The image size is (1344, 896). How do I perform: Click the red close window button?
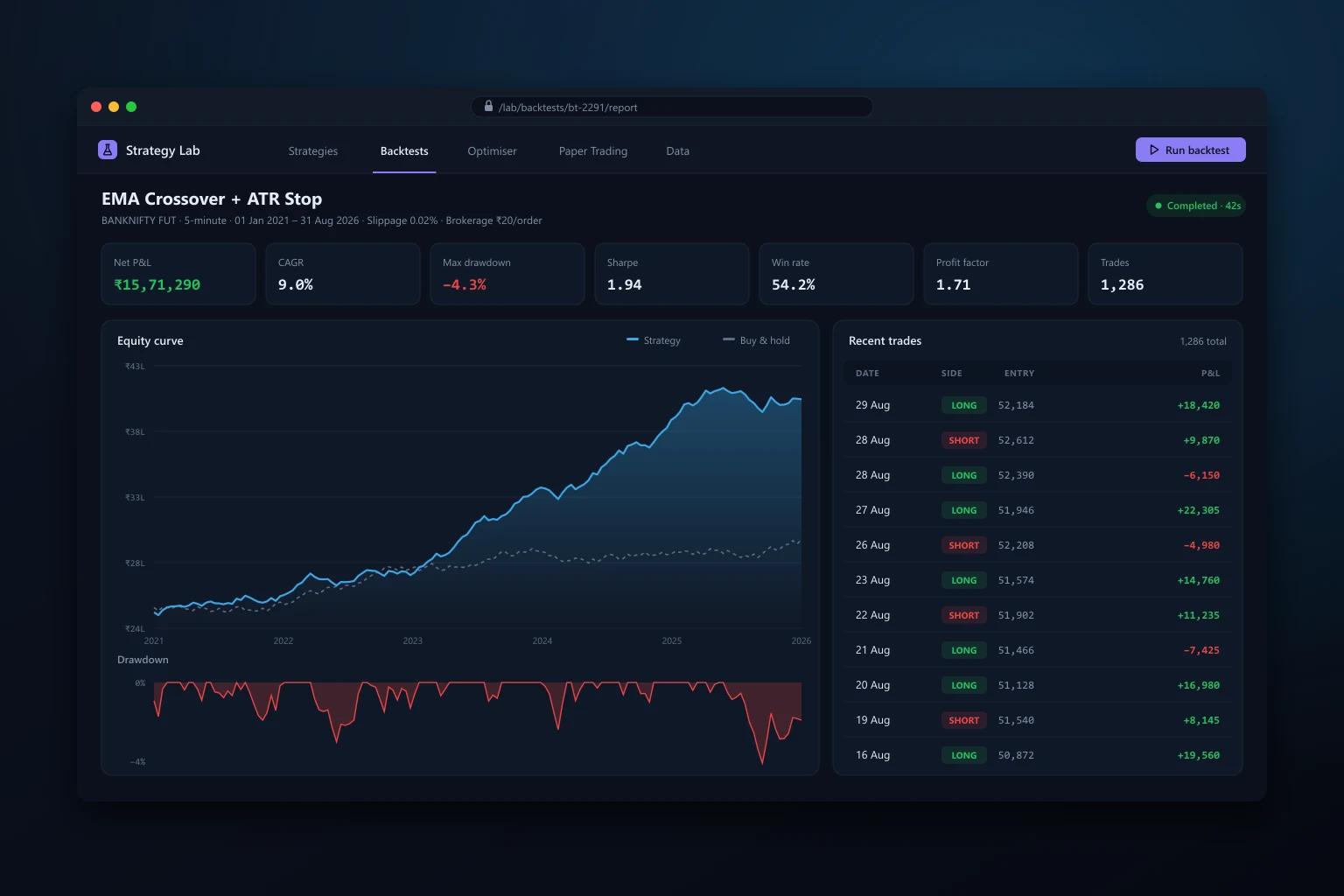[x=96, y=107]
